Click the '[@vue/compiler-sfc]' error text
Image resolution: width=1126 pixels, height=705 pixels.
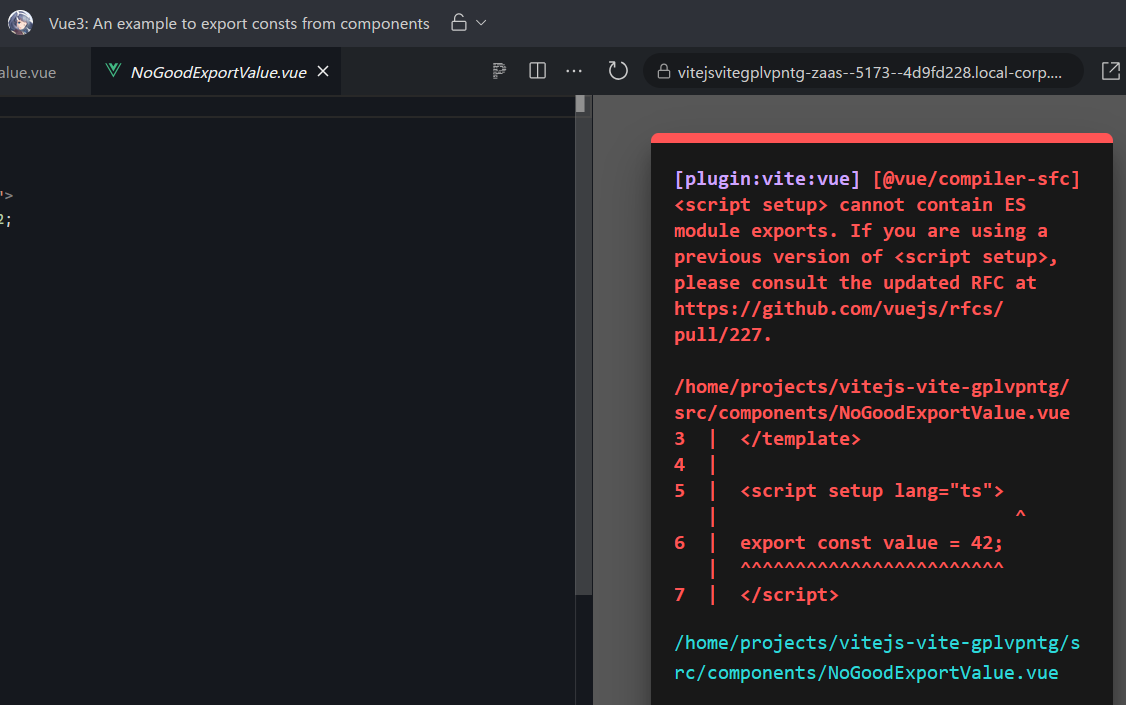pyautogui.click(x=976, y=179)
